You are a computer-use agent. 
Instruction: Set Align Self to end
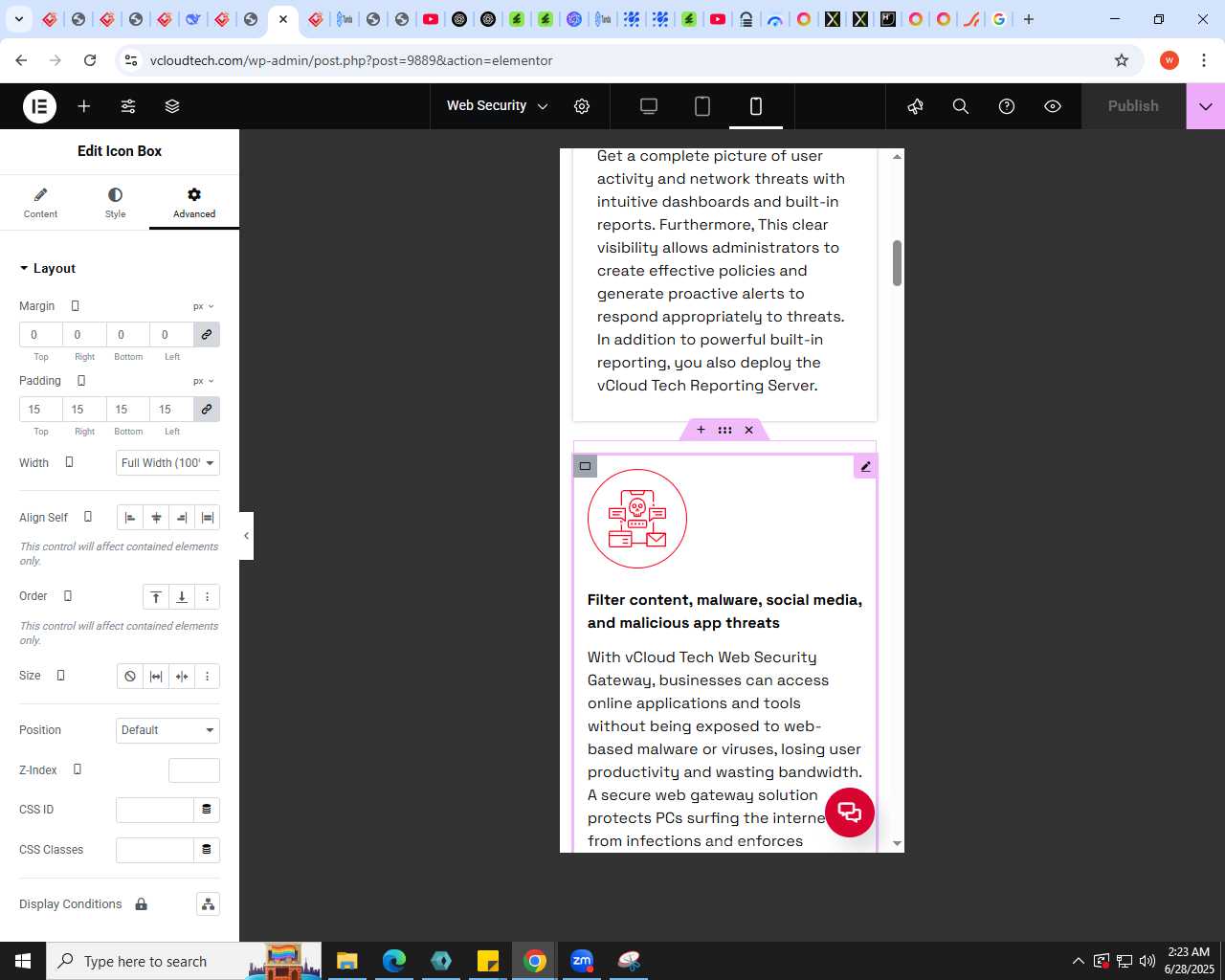pos(182,518)
